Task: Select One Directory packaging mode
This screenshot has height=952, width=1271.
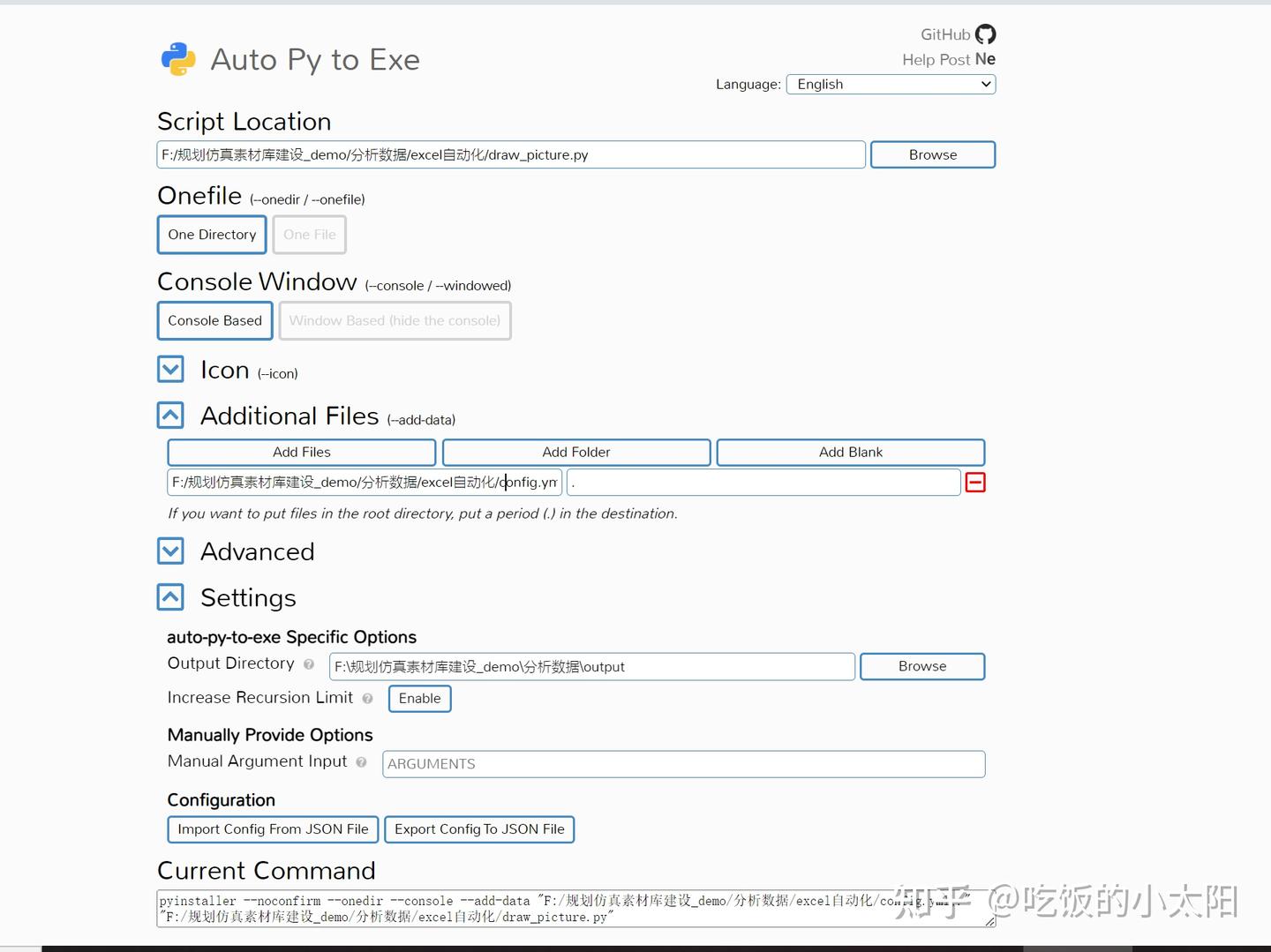Action: pyautogui.click(x=211, y=234)
